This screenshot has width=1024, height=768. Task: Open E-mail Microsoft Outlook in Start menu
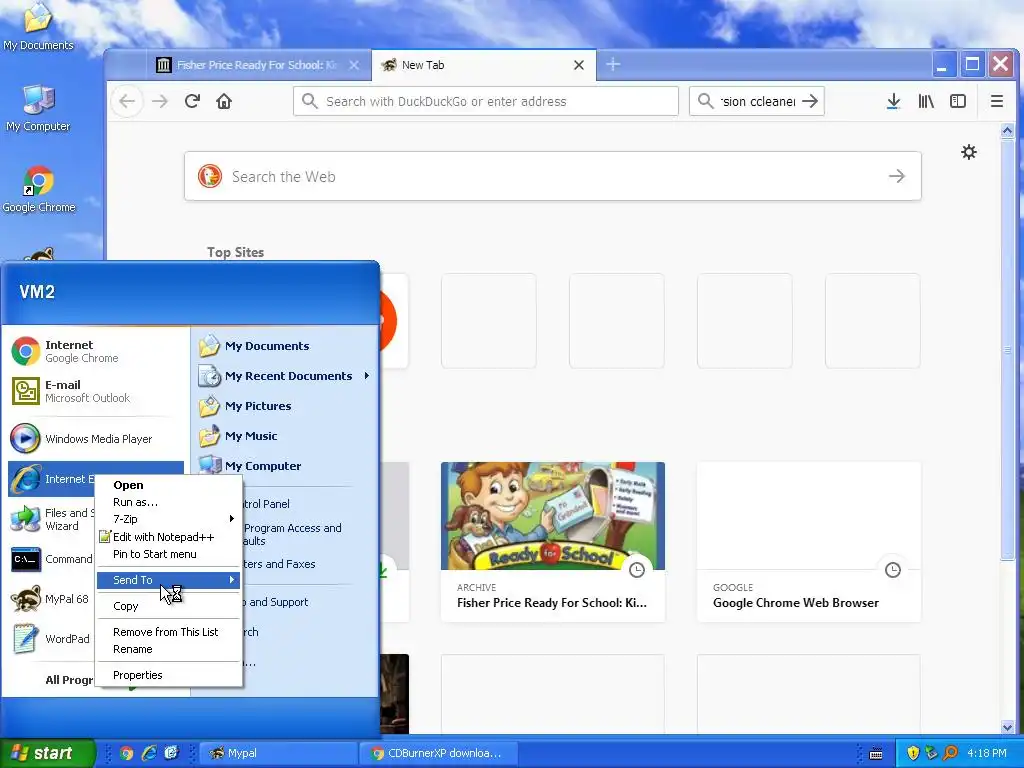click(97, 391)
